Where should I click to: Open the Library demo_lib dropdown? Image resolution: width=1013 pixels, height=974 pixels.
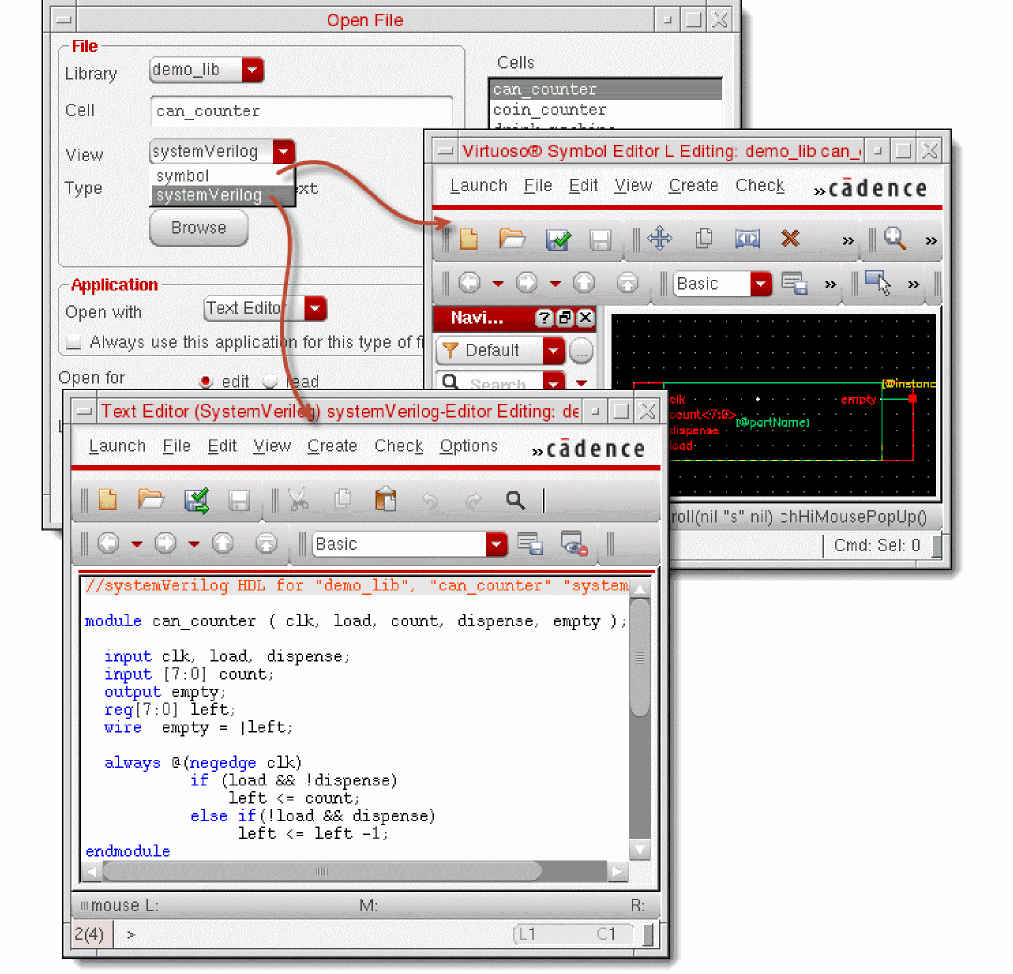point(252,70)
